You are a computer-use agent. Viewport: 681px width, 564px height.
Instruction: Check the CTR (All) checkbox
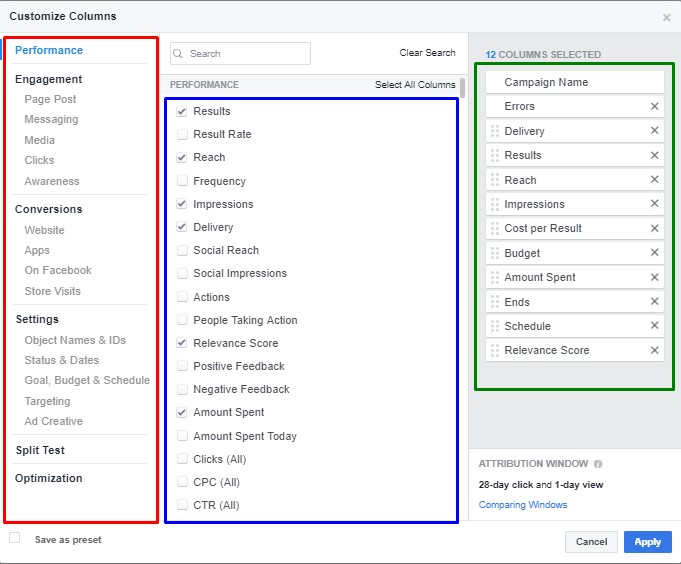pos(182,505)
